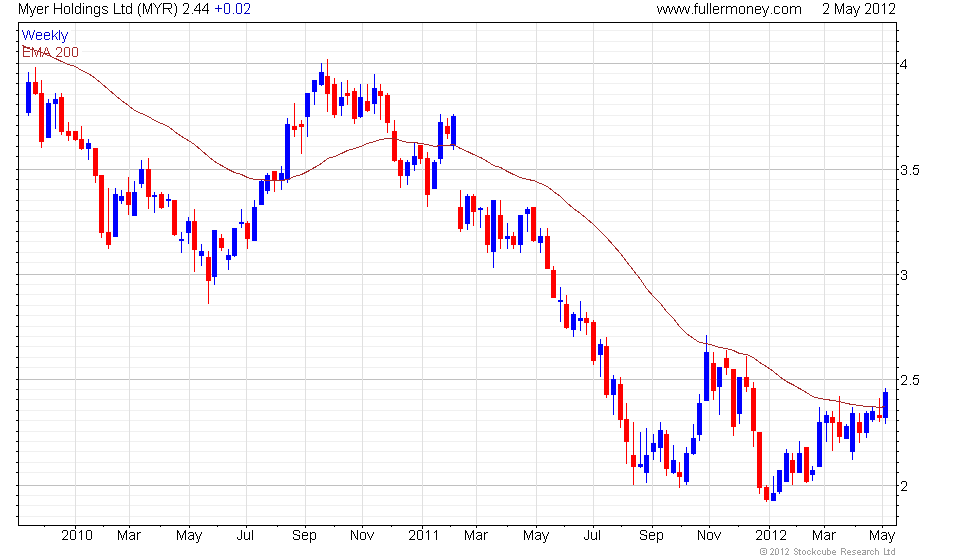Click the y-axis value '2.5'

909,381
